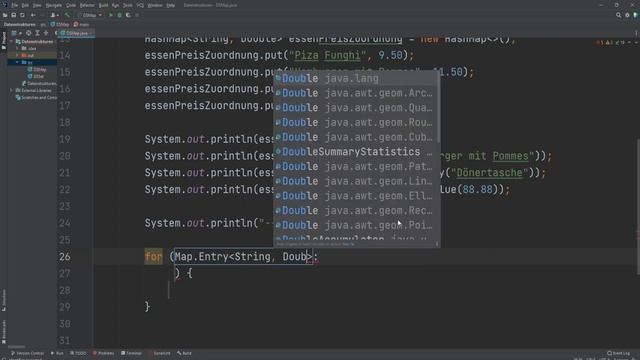This screenshot has width=640, height=360.
Task: Click the IDE settings gear icon
Action: click(627, 15)
